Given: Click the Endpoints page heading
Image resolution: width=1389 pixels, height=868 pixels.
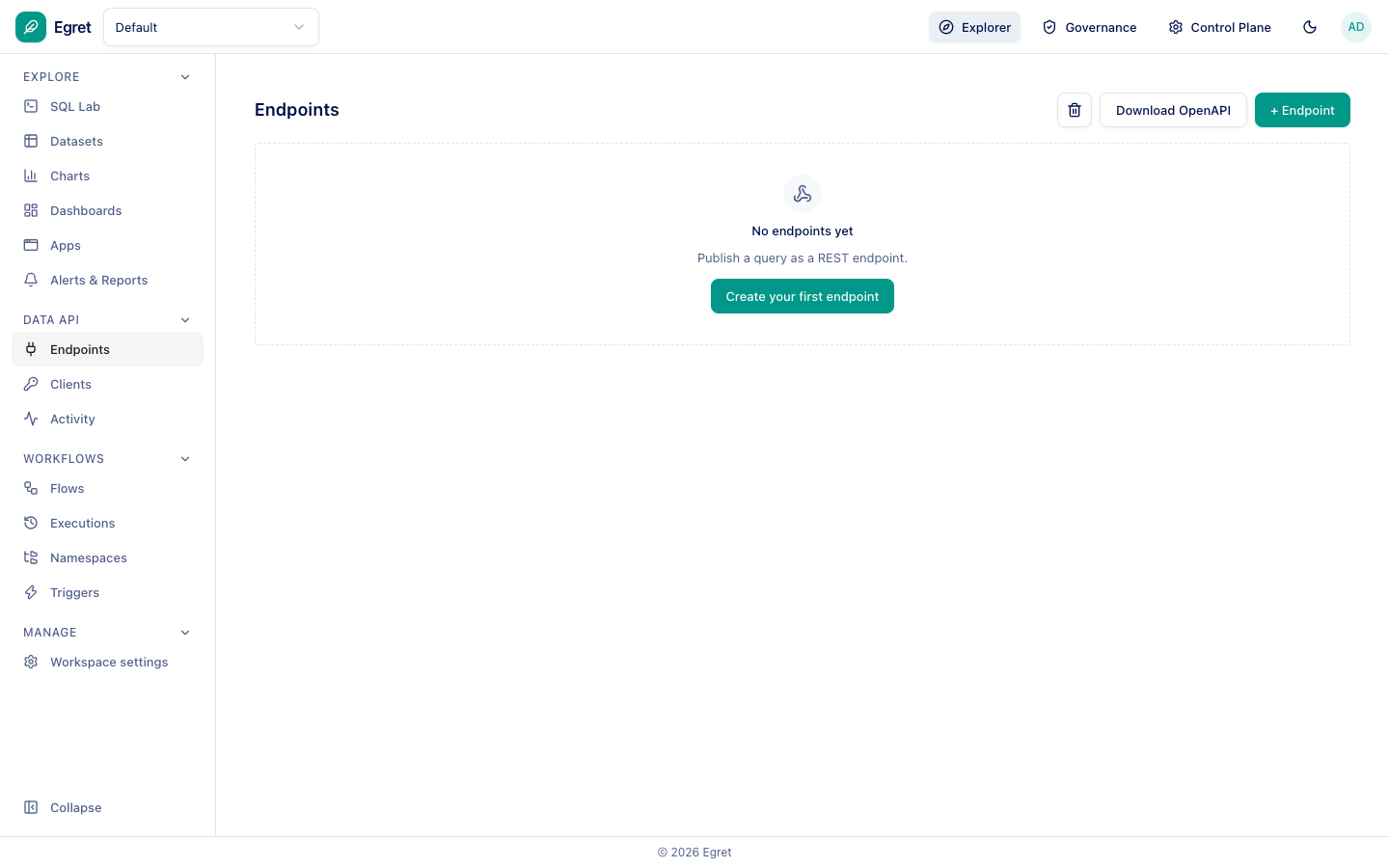Looking at the screenshot, I should [297, 110].
